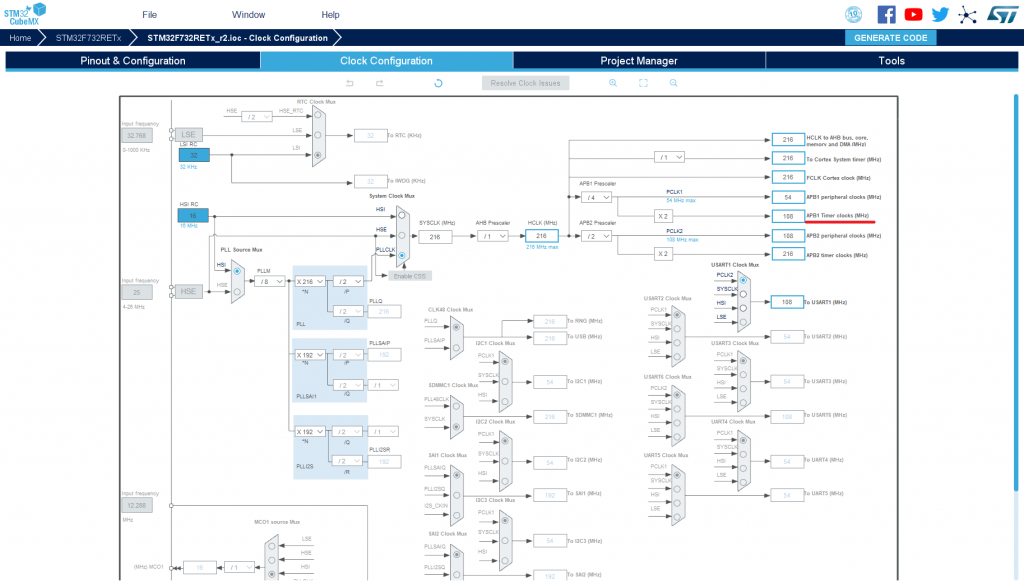Fit the clock diagram to window
Viewport: 1024px width, 586px height.
click(x=643, y=83)
